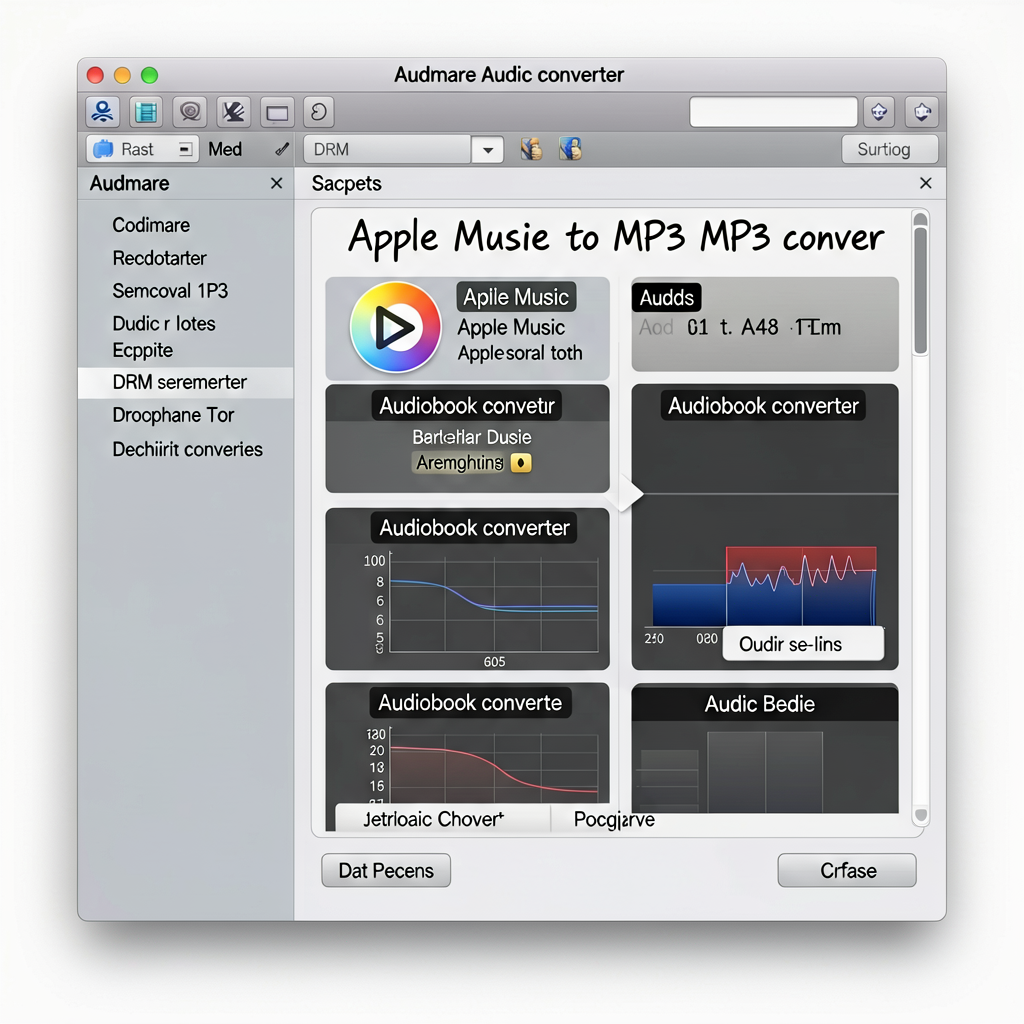The height and width of the screenshot is (1024, 1024).
Task: Click the vertical scrollbar thumb in content area
Action: 920,290
